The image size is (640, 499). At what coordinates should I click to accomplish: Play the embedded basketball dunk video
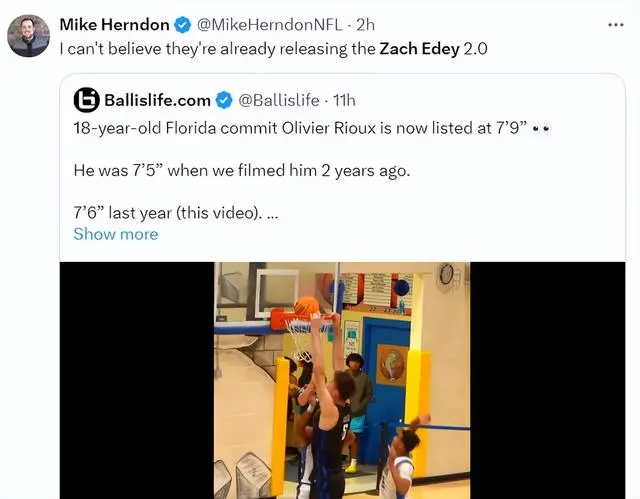(x=342, y=380)
